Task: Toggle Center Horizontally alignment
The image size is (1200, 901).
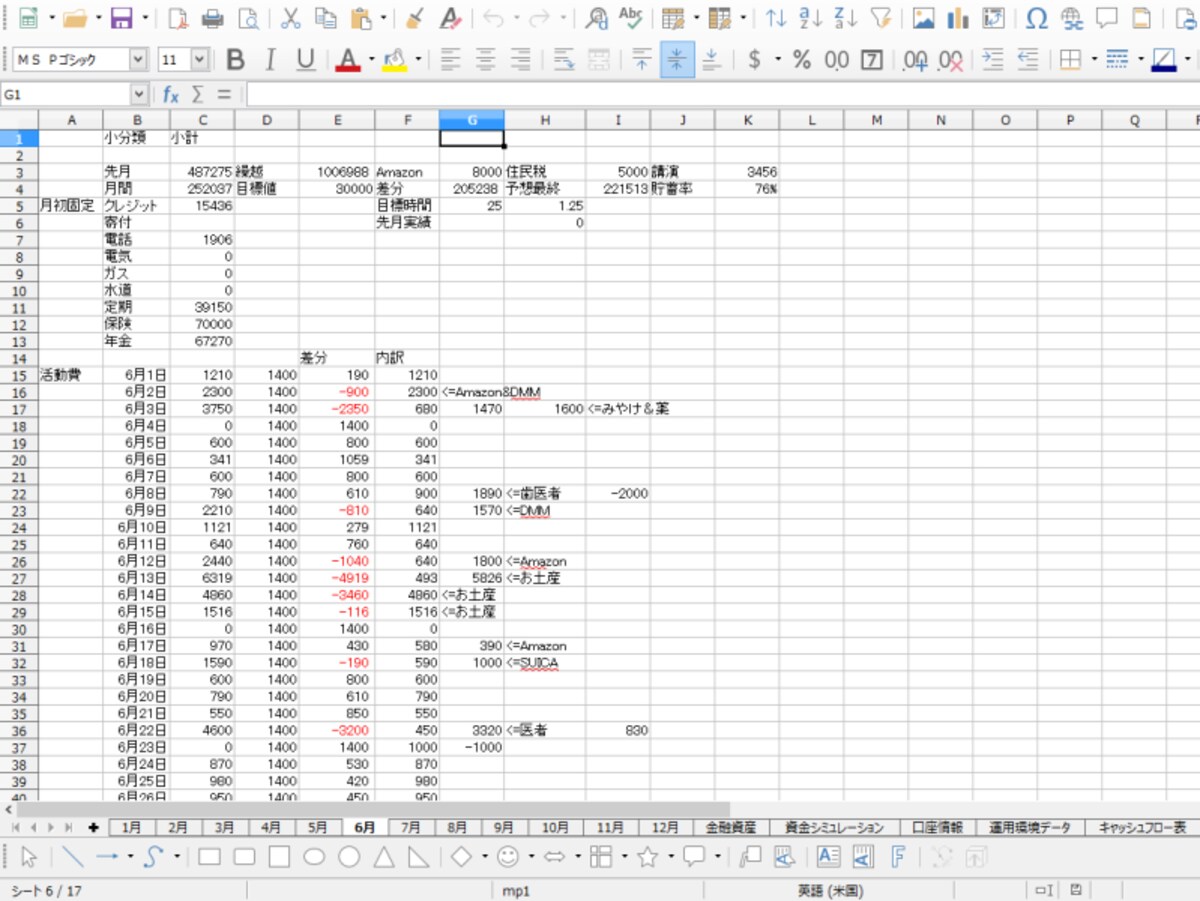Action: point(486,60)
